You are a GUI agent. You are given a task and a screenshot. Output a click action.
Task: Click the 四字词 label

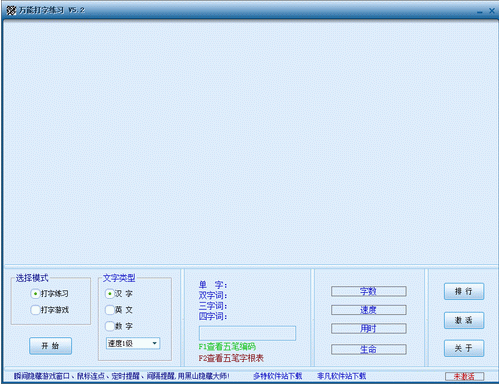pos(213,316)
